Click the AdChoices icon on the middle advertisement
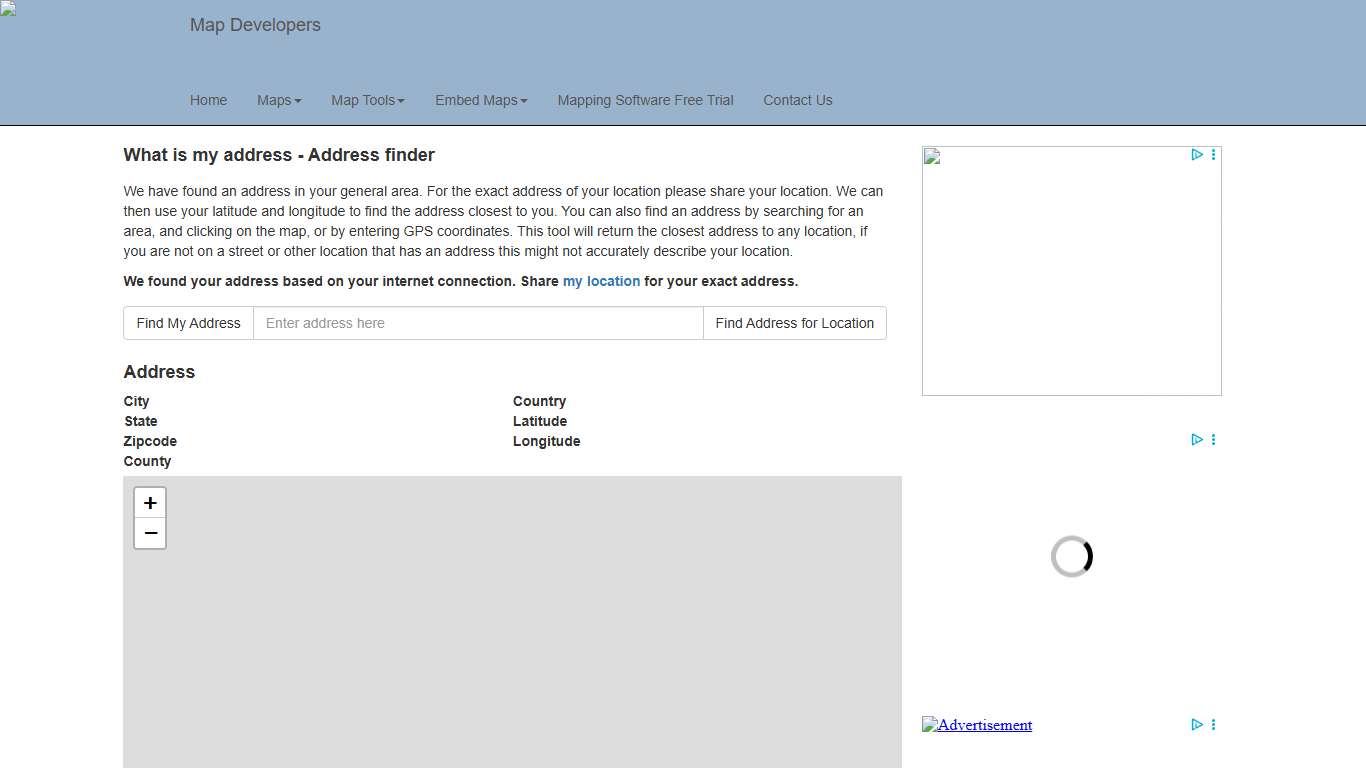 [1197, 439]
